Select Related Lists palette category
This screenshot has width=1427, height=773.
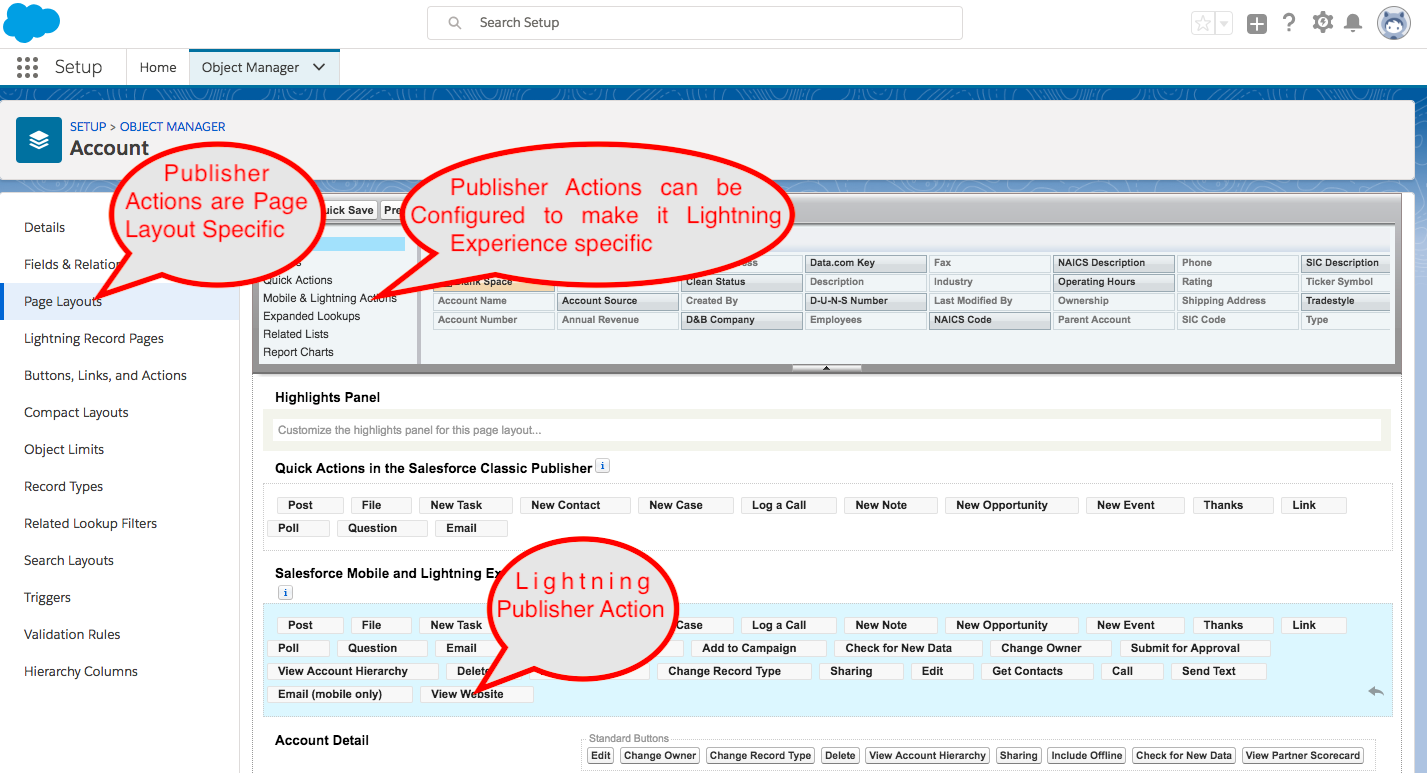click(x=296, y=334)
